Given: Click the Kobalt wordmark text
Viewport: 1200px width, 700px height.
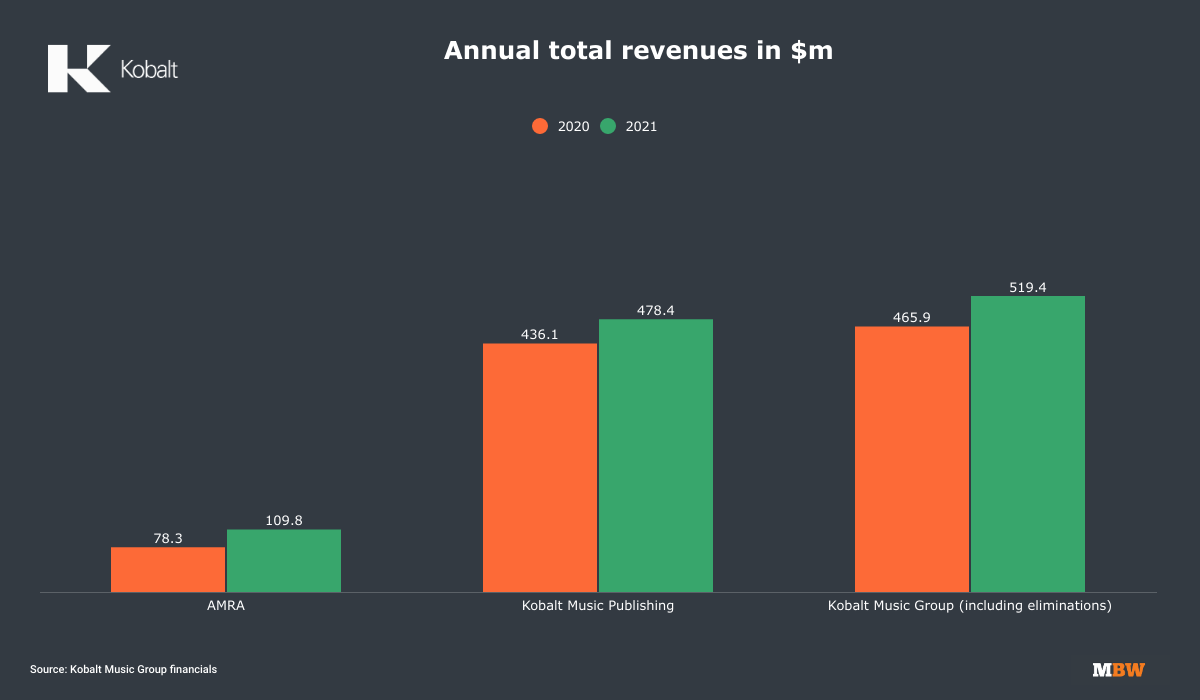Looking at the screenshot, I should pyautogui.click(x=149, y=70).
